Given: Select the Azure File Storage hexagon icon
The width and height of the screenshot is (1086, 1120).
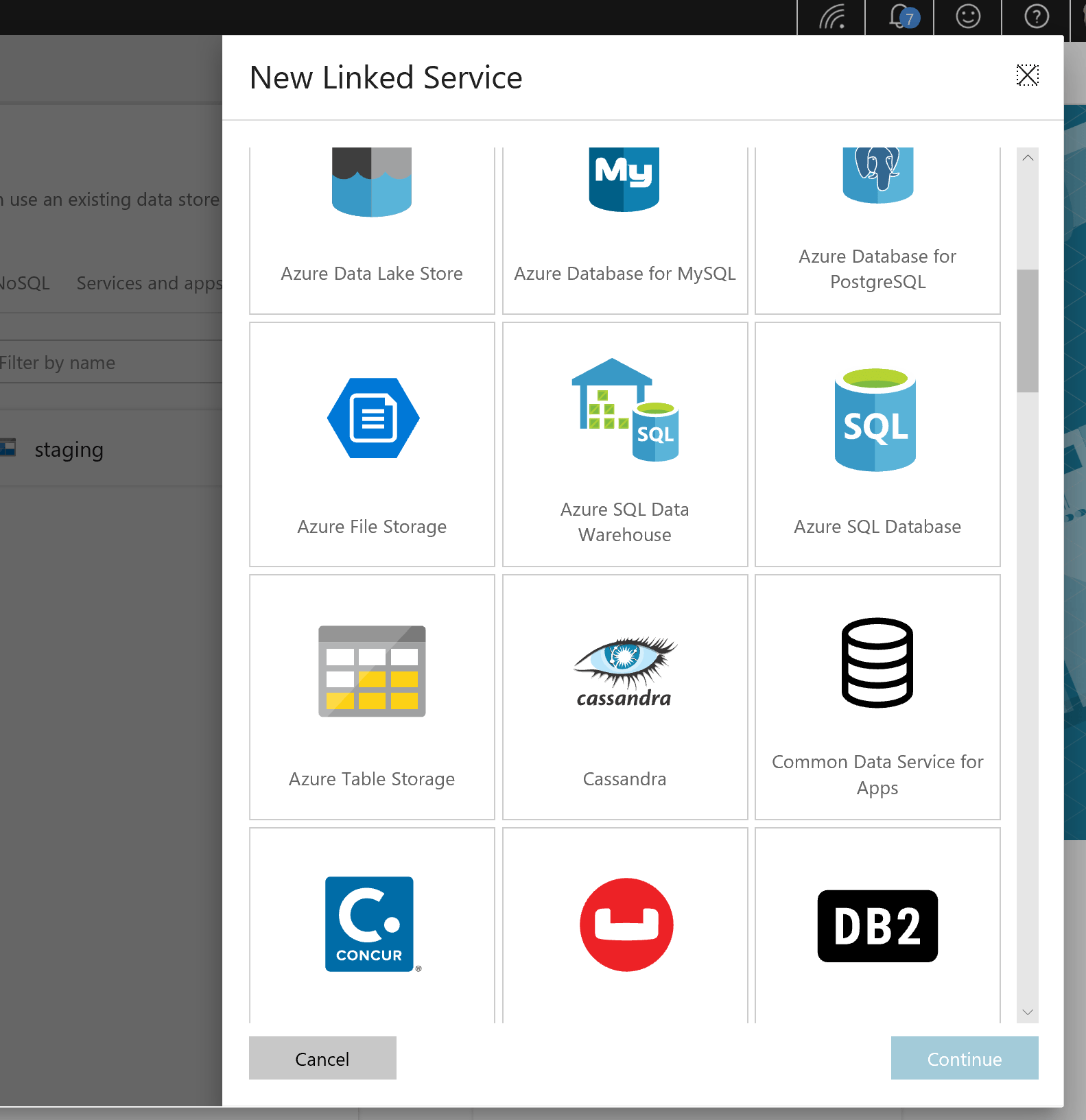Looking at the screenshot, I should [373, 418].
